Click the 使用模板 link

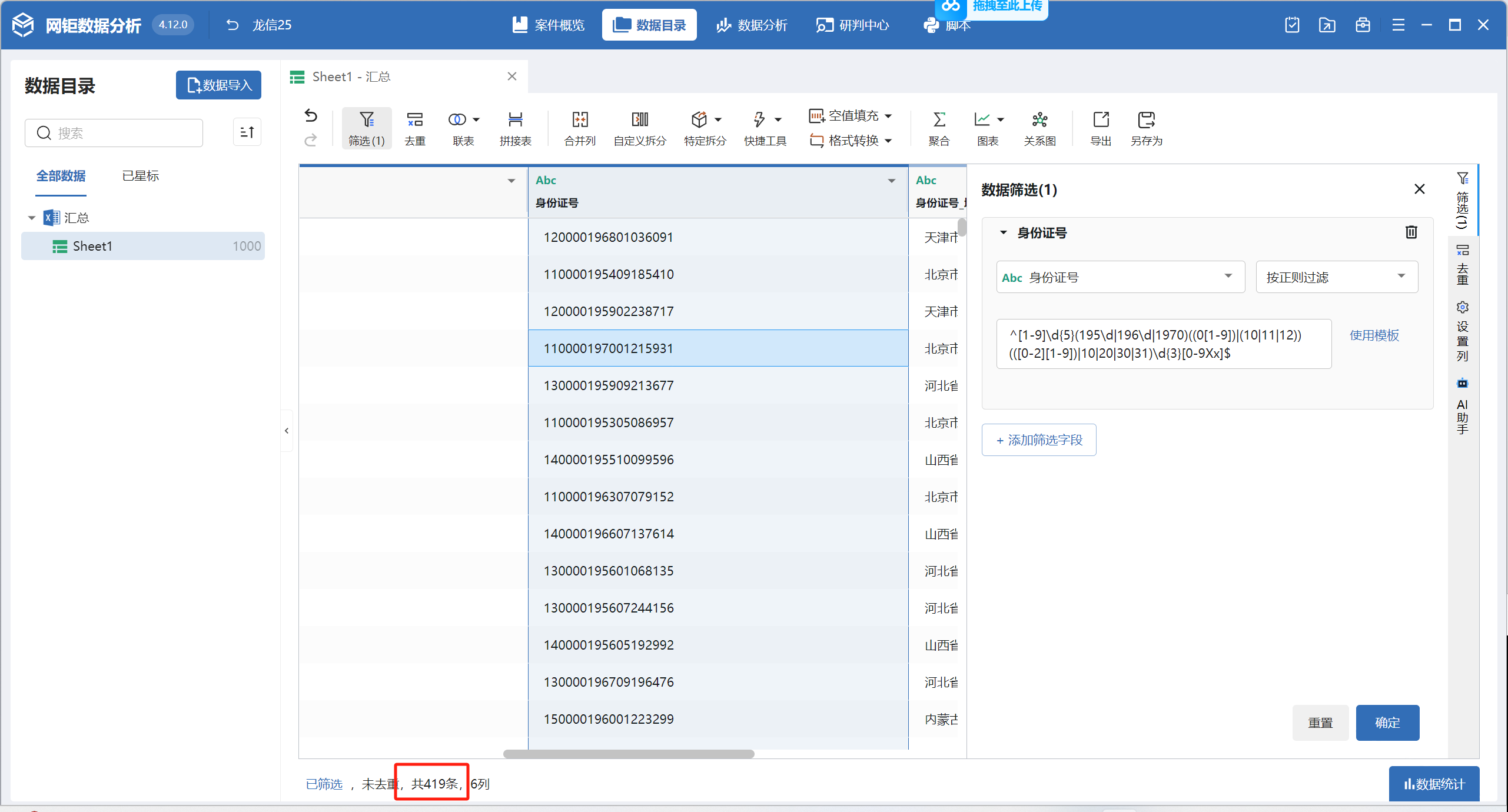(1374, 335)
